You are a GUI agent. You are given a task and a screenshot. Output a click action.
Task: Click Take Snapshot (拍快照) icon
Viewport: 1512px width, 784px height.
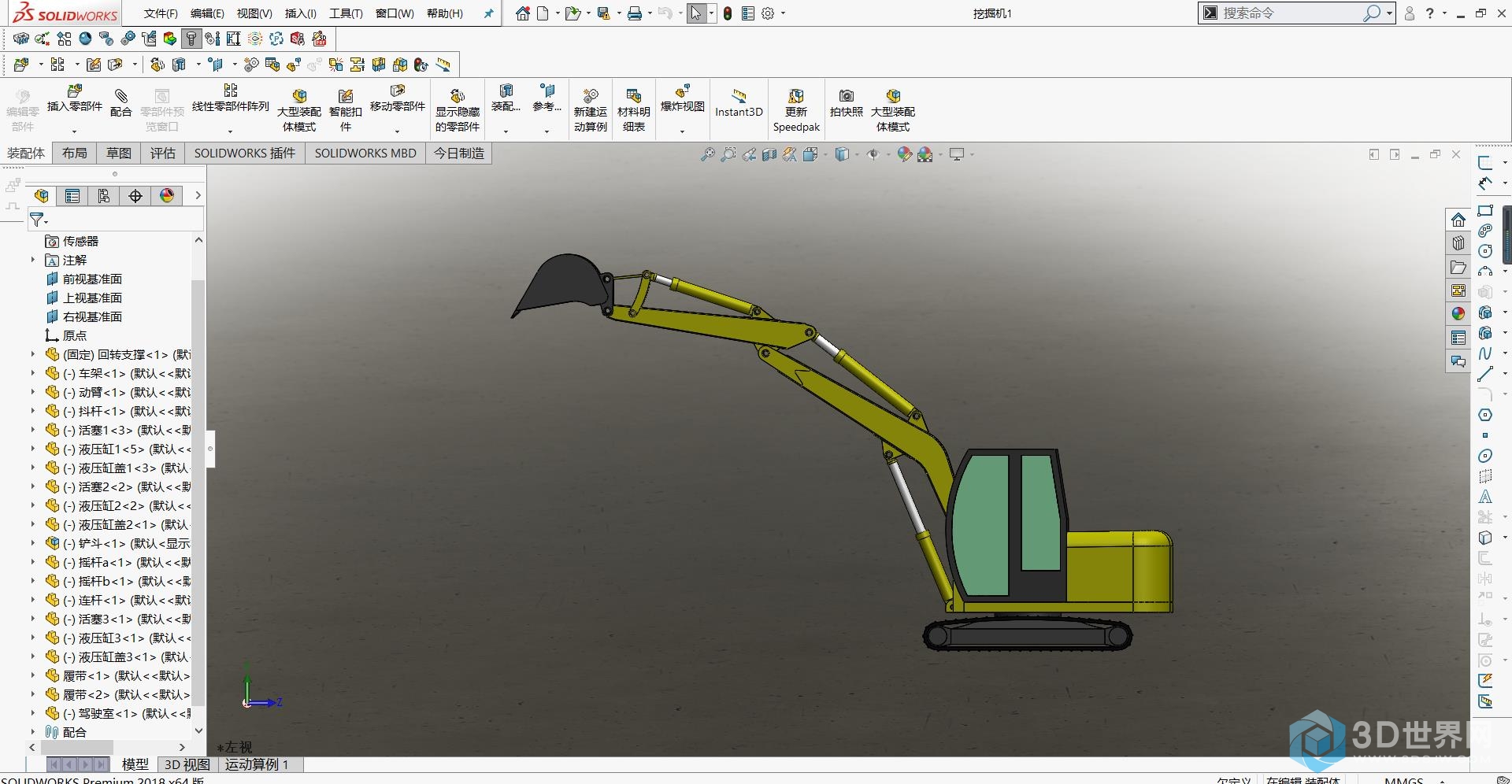tap(846, 96)
